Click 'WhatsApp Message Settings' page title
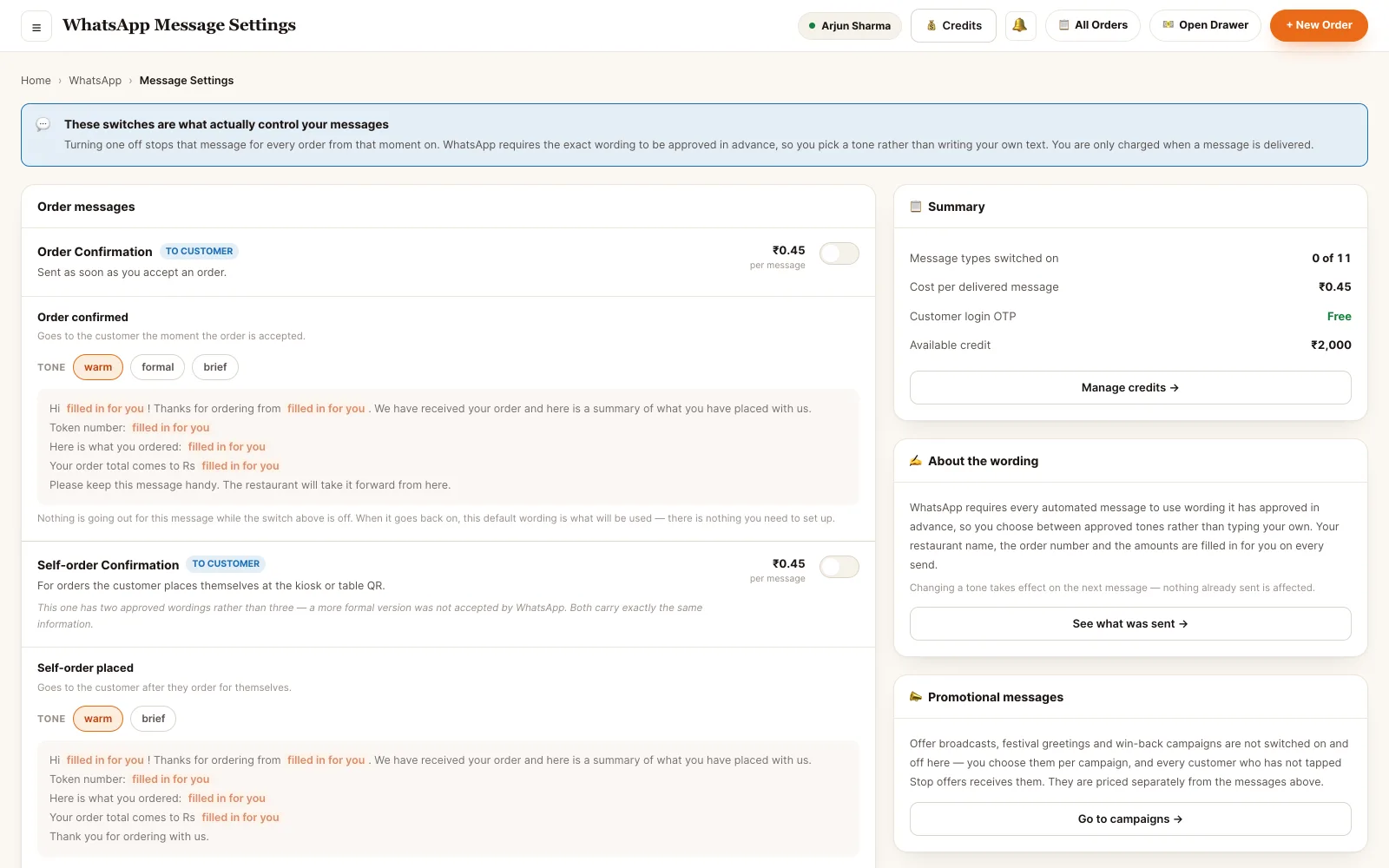The height and width of the screenshot is (868, 1389). [180, 25]
